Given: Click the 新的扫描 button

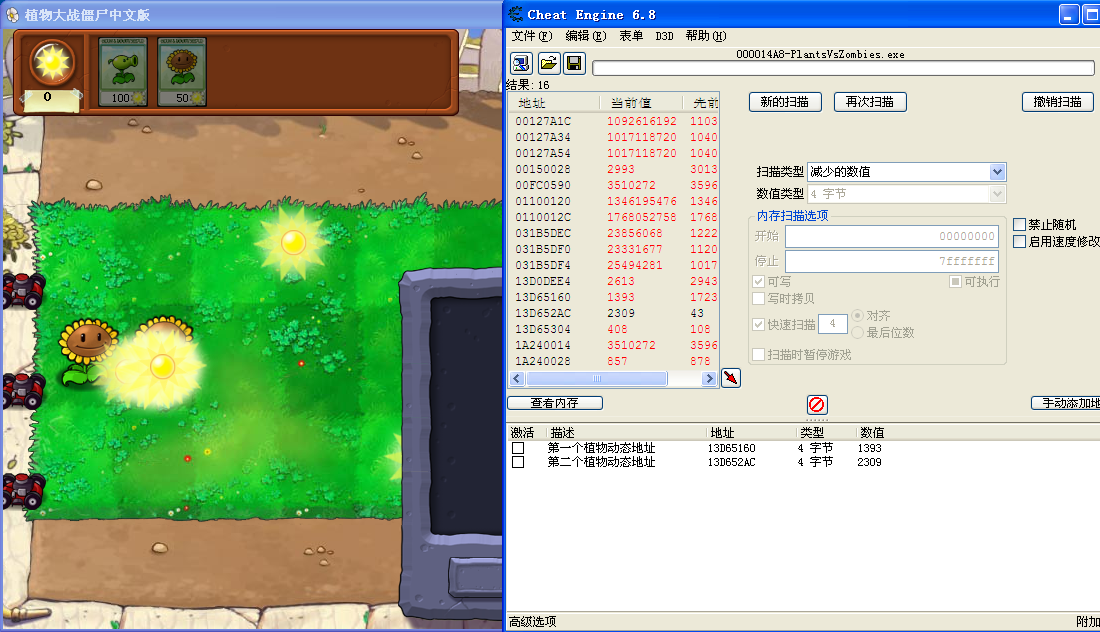Looking at the screenshot, I should (x=784, y=102).
